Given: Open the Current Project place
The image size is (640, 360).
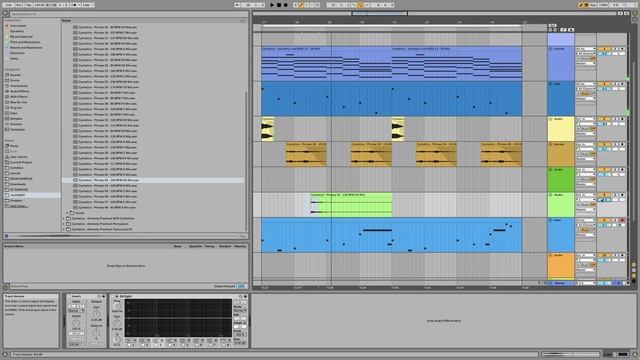Looking at the screenshot, I should 21,162.
